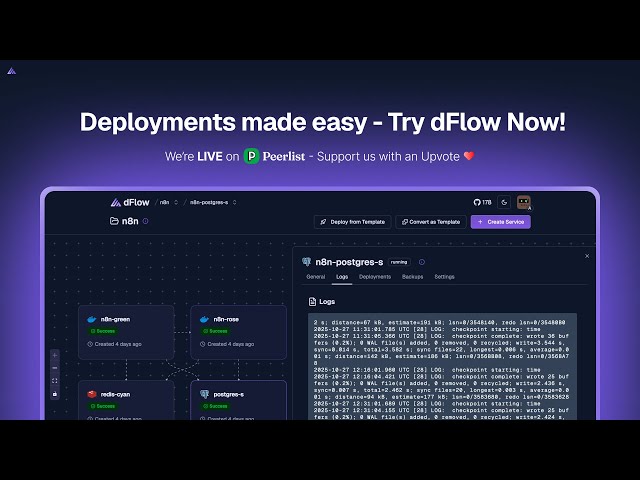Select the redis-cyan service node

(x=126, y=400)
